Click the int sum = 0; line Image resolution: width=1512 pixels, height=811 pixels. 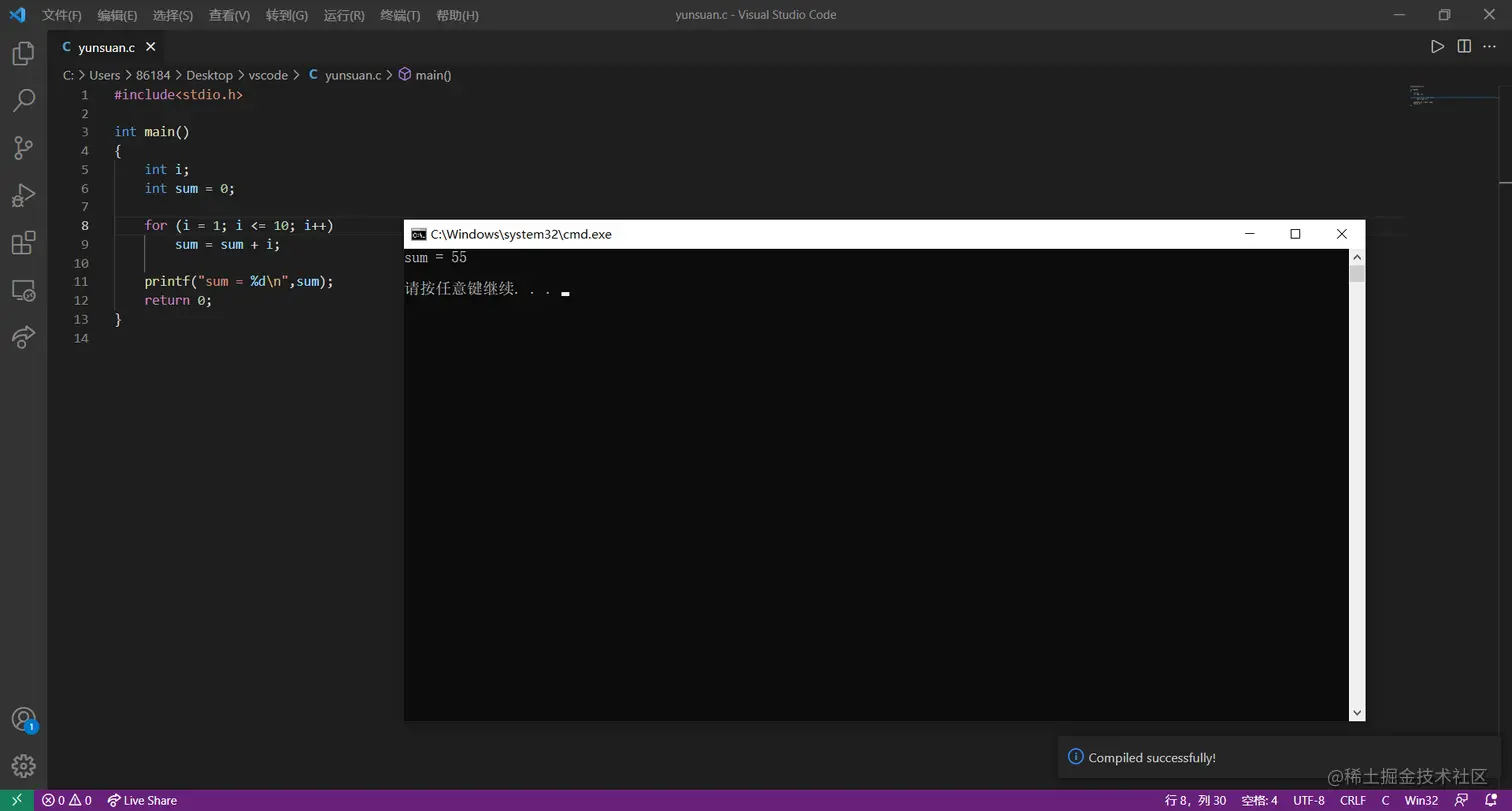click(x=190, y=188)
